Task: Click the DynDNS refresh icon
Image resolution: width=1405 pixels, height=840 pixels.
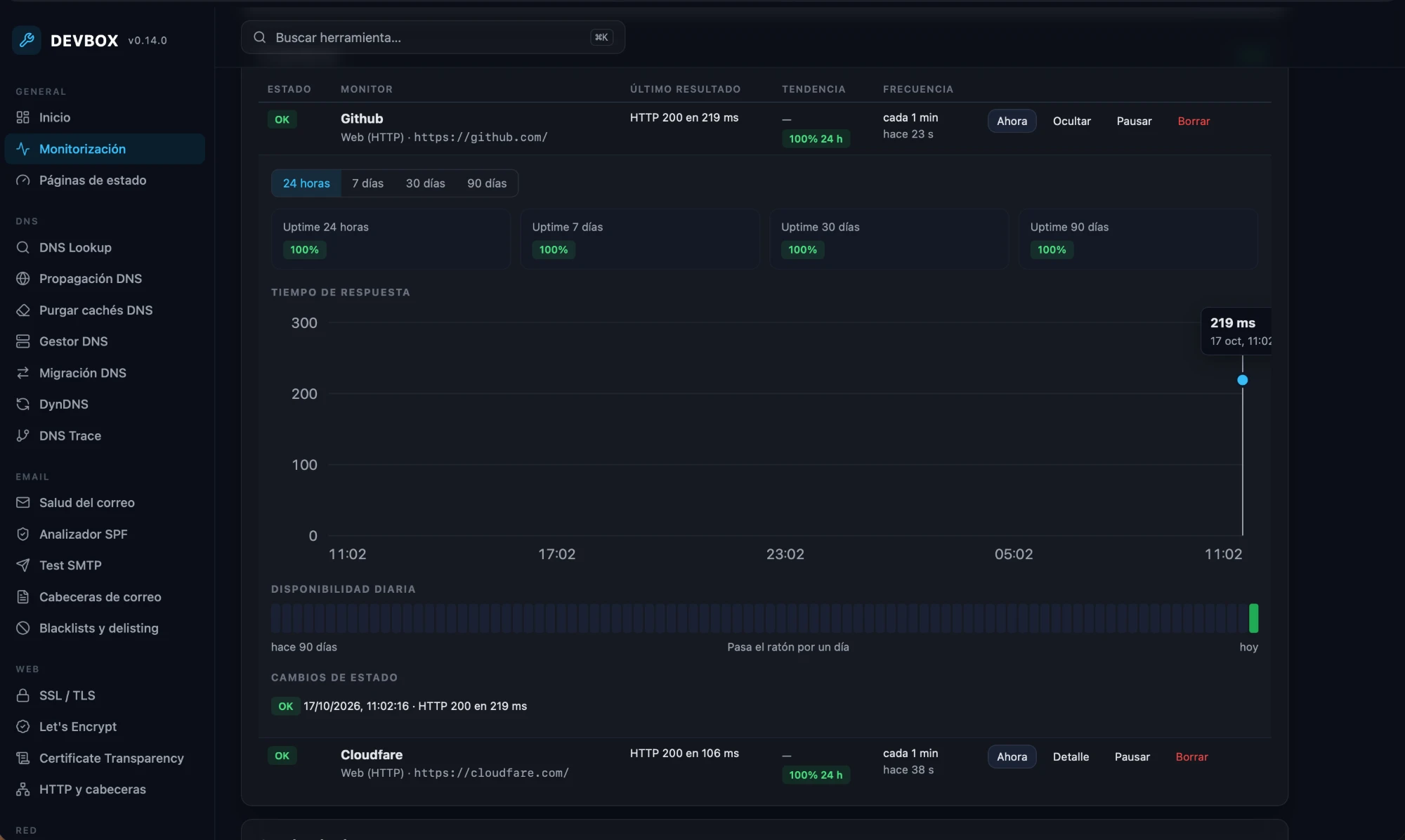Action: [x=23, y=404]
